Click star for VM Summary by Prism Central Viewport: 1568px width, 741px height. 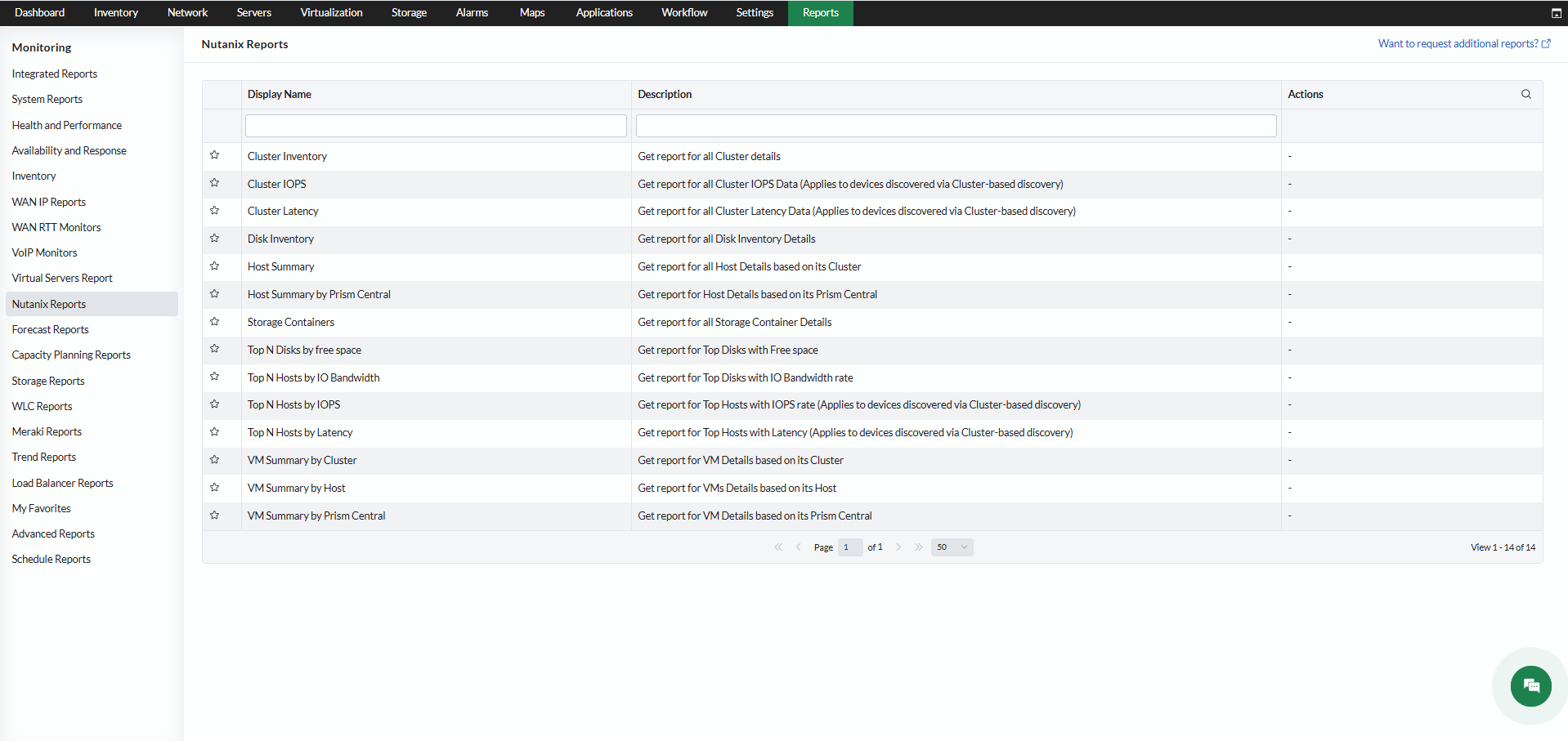point(214,516)
